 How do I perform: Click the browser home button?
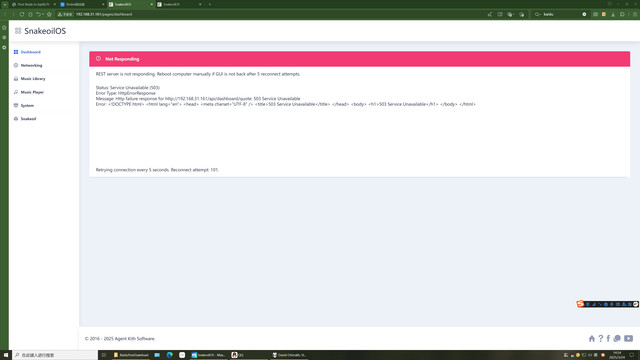coord(30,14)
